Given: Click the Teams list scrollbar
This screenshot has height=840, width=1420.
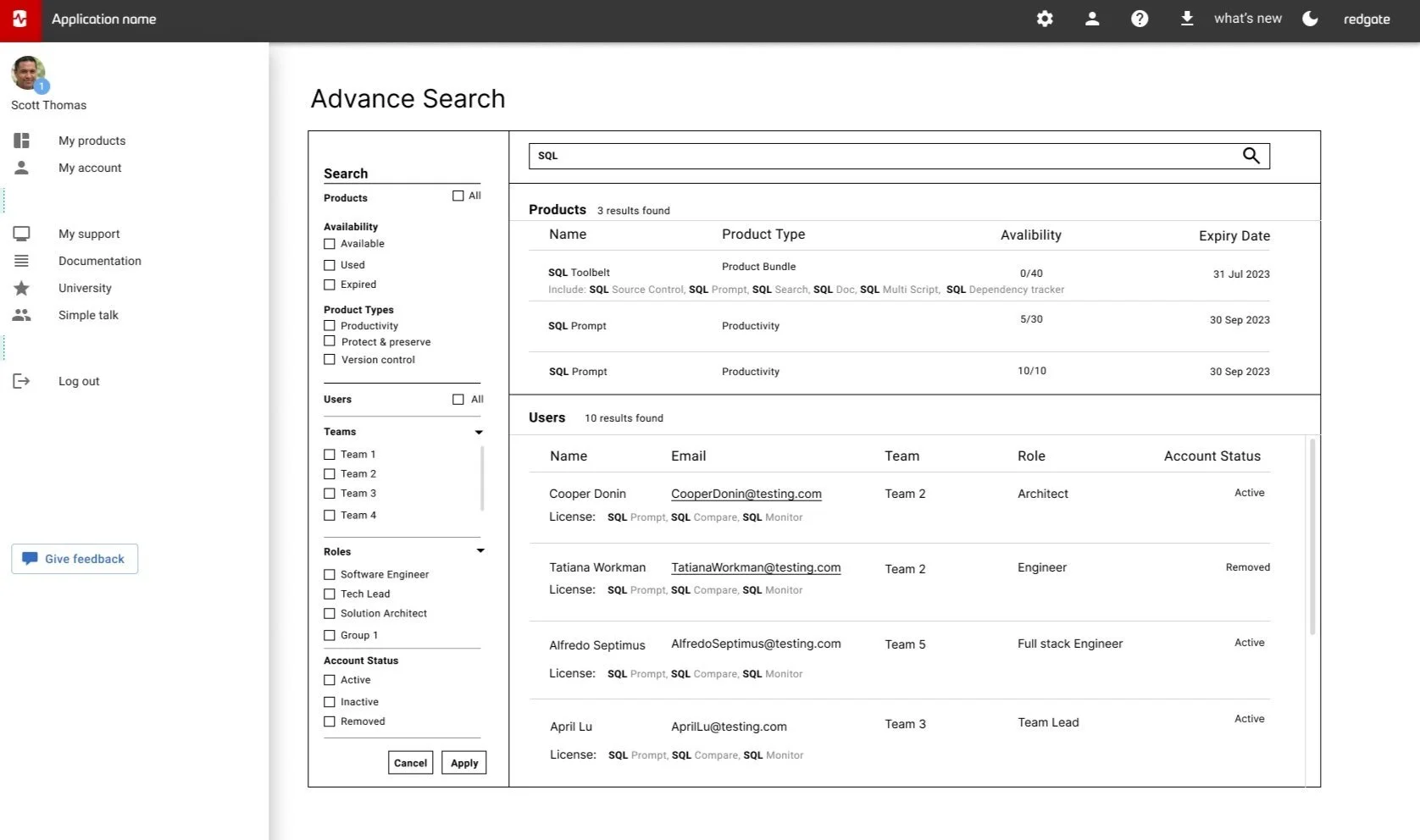Looking at the screenshot, I should click(x=482, y=478).
